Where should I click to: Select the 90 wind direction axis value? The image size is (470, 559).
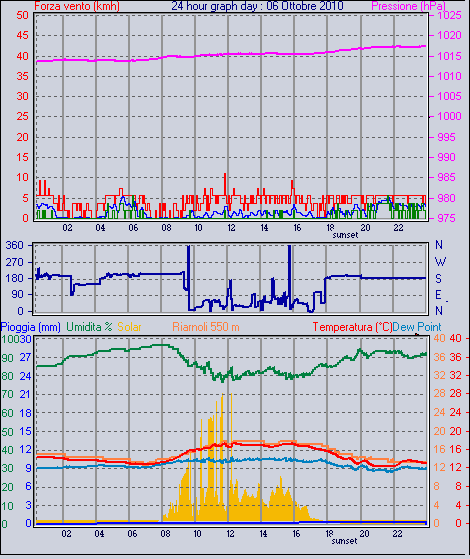pos(17,294)
